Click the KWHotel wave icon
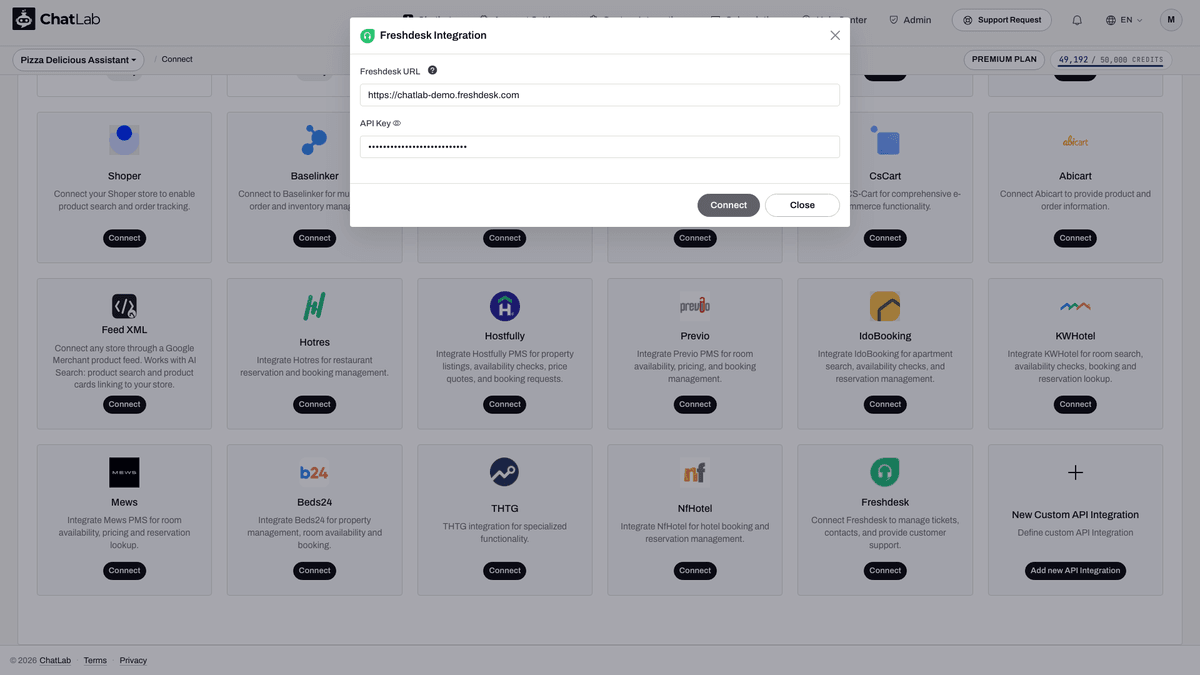Screen dimensions: 1200x675 (1075, 306)
